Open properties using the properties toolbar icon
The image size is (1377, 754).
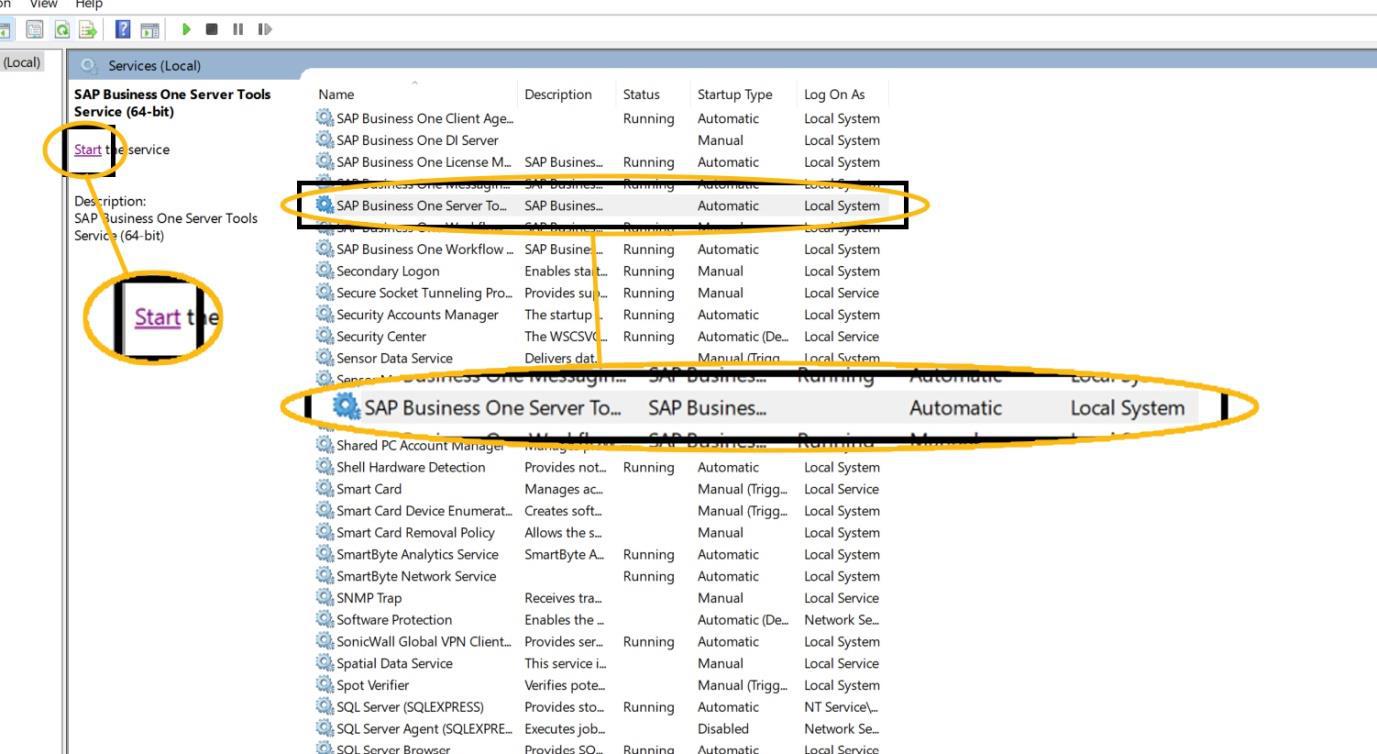[33, 29]
